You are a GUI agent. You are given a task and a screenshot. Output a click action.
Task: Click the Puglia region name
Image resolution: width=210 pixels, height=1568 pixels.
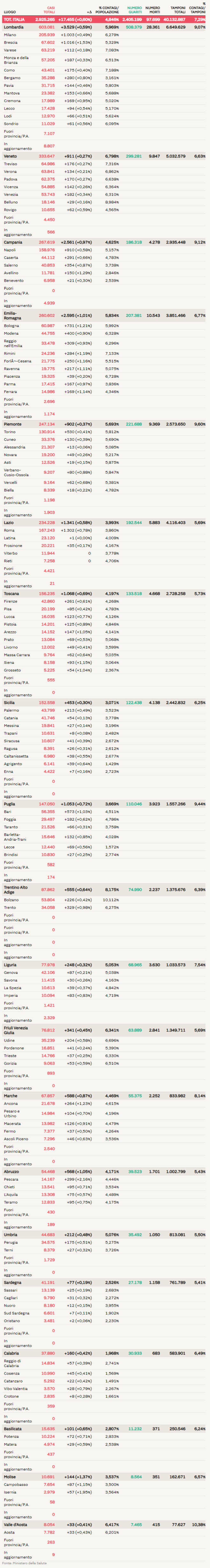[10, 804]
